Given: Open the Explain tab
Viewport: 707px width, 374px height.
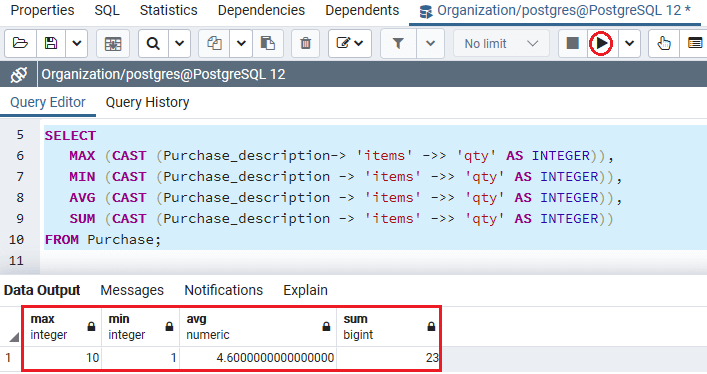Looking at the screenshot, I should point(305,290).
